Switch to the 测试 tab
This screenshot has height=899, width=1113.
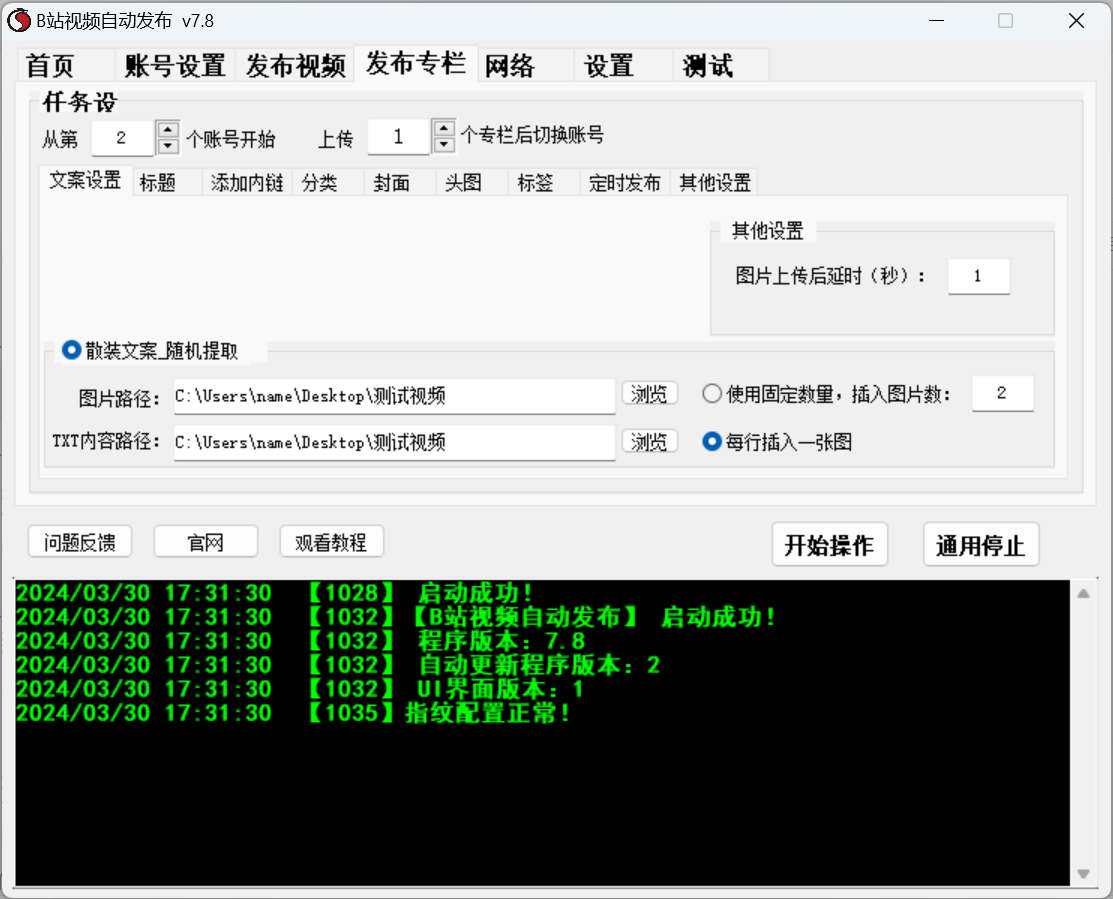pos(721,66)
